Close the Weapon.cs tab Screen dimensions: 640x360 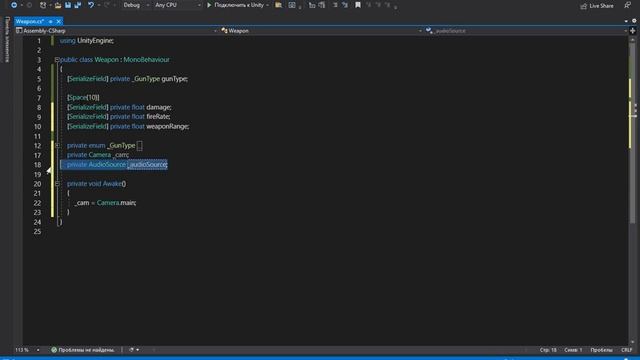(x=59, y=21)
